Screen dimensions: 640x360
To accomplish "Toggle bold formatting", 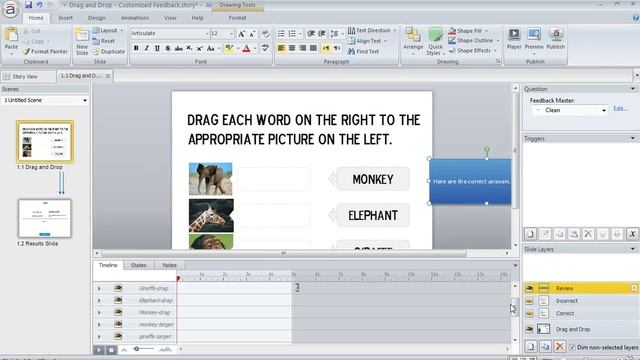I will point(136,48).
